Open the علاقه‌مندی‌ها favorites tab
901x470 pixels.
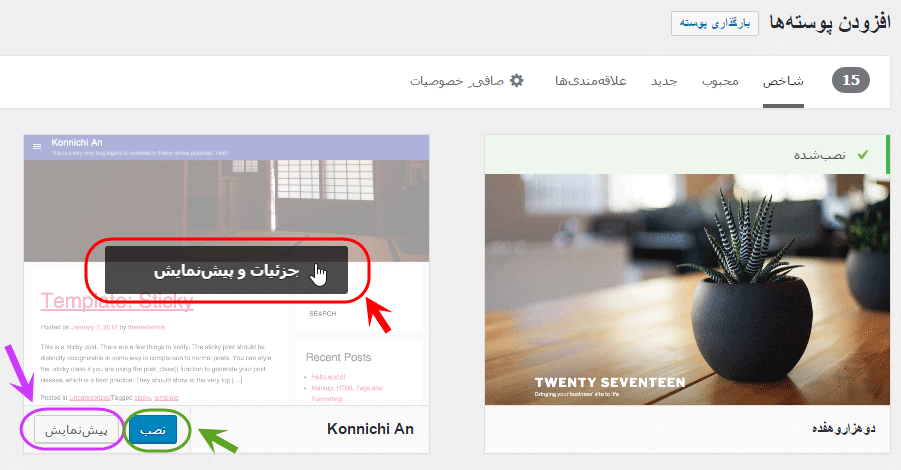pyautogui.click(x=591, y=81)
